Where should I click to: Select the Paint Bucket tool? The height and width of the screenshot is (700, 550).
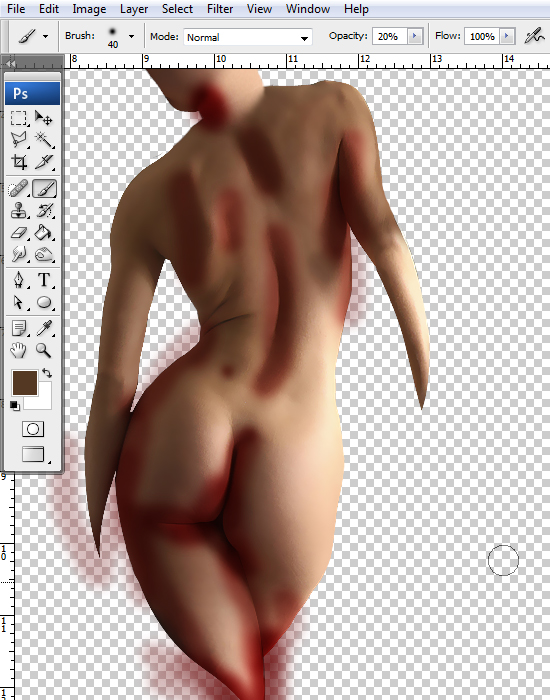click(44, 233)
